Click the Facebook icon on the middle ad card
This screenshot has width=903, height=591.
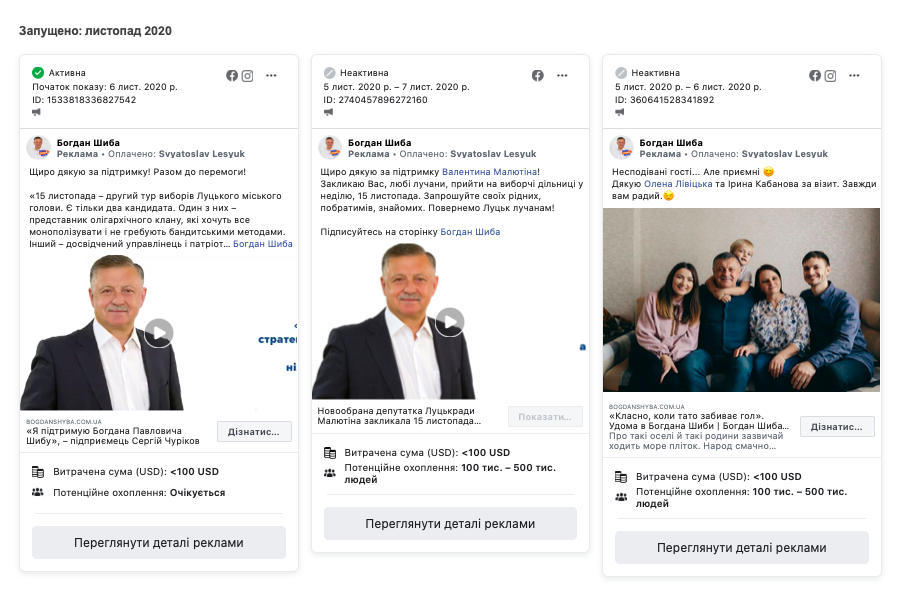pyautogui.click(x=537, y=75)
